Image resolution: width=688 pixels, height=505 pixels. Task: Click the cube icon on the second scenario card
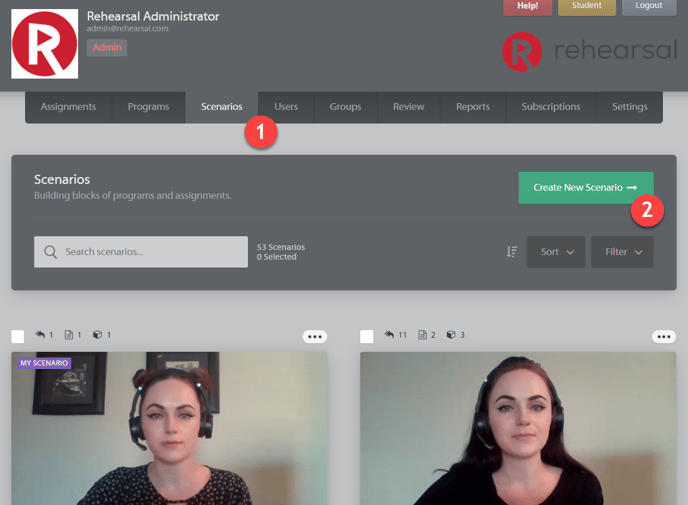[451, 335]
